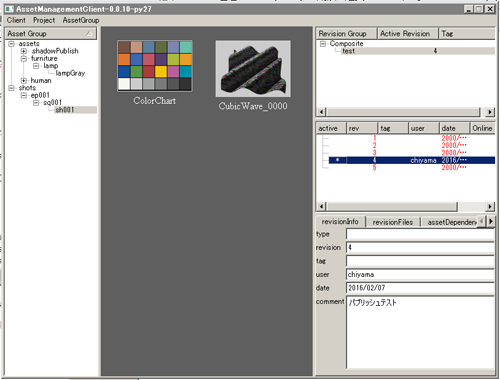Select lampGray in asset tree
Viewport: 500px width, 380px height.
(70, 73)
